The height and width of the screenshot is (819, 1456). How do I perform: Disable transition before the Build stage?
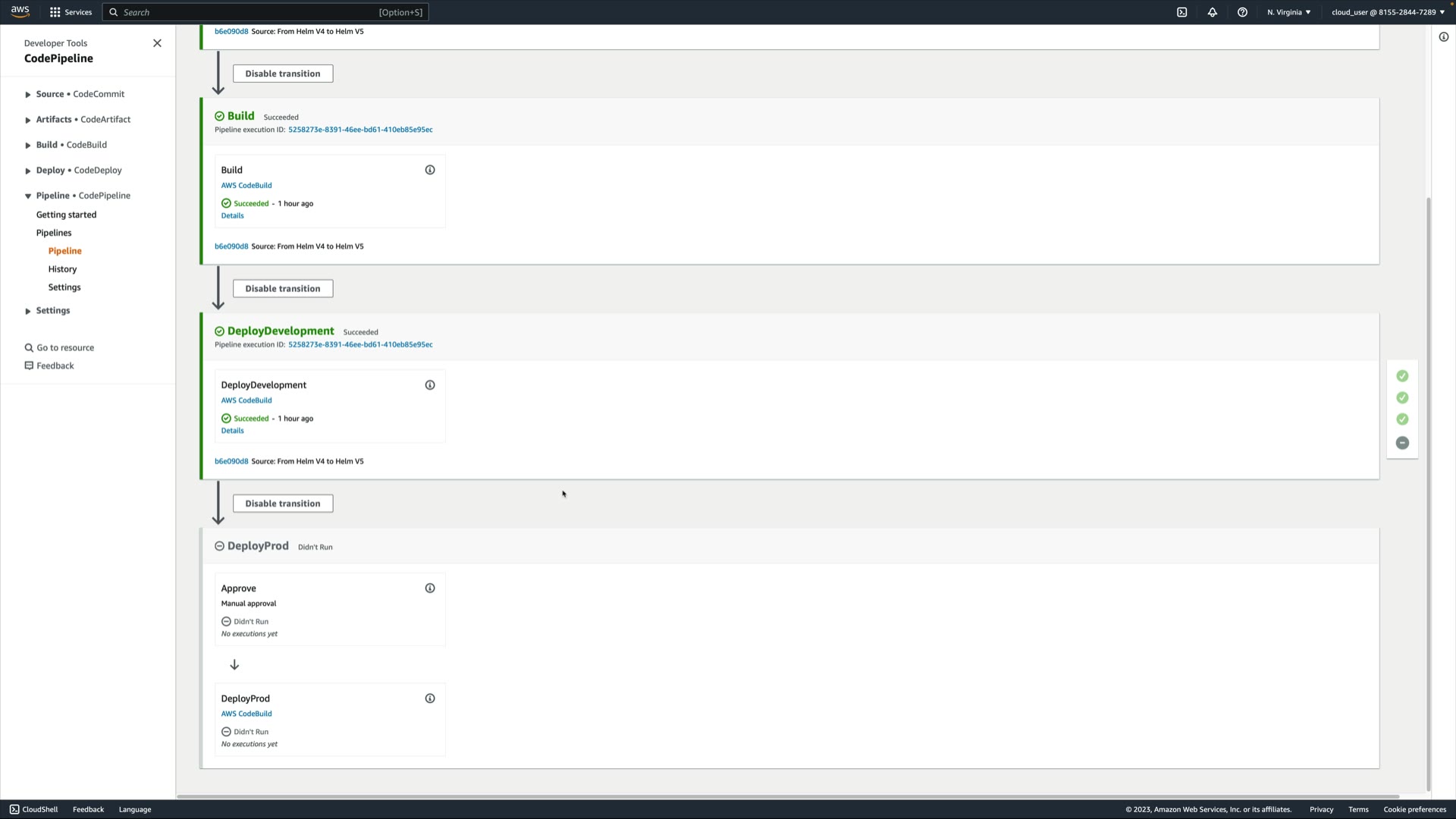tap(283, 74)
